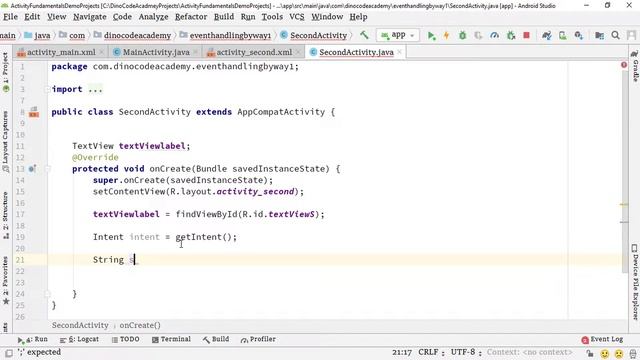The image size is (640, 360).
Task: Close the SecondActivity.java tab
Action: pos(400,52)
